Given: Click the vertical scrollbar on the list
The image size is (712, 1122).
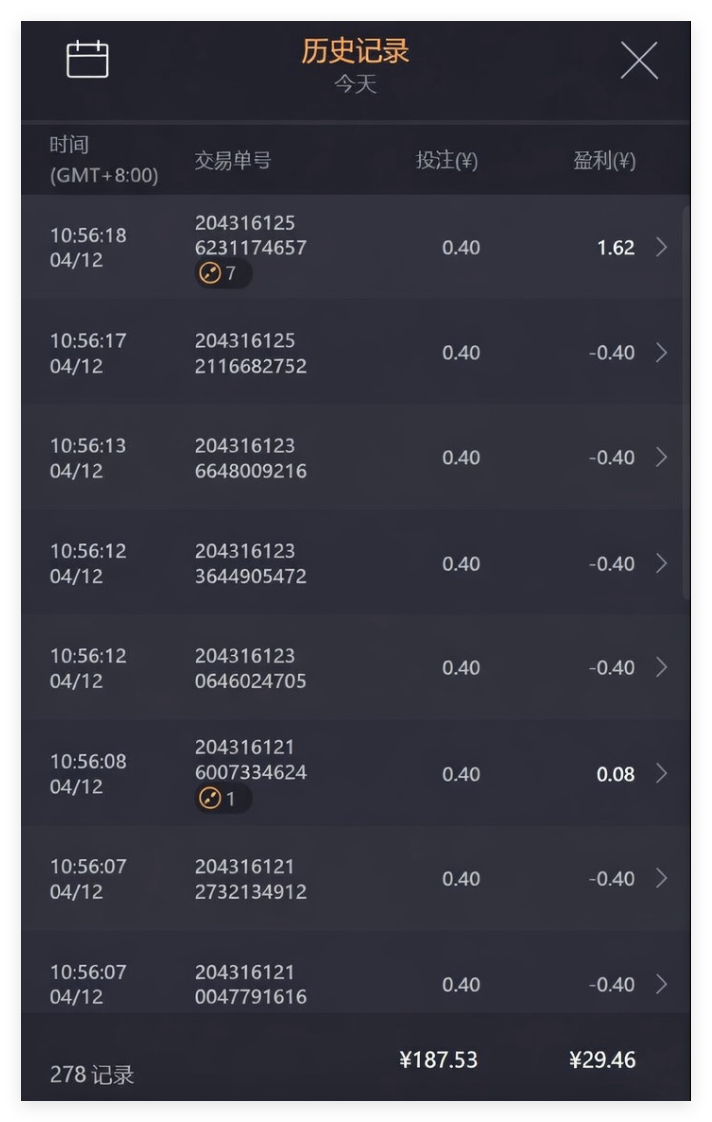Looking at the screenshot, I should click(x=685, y=400).
